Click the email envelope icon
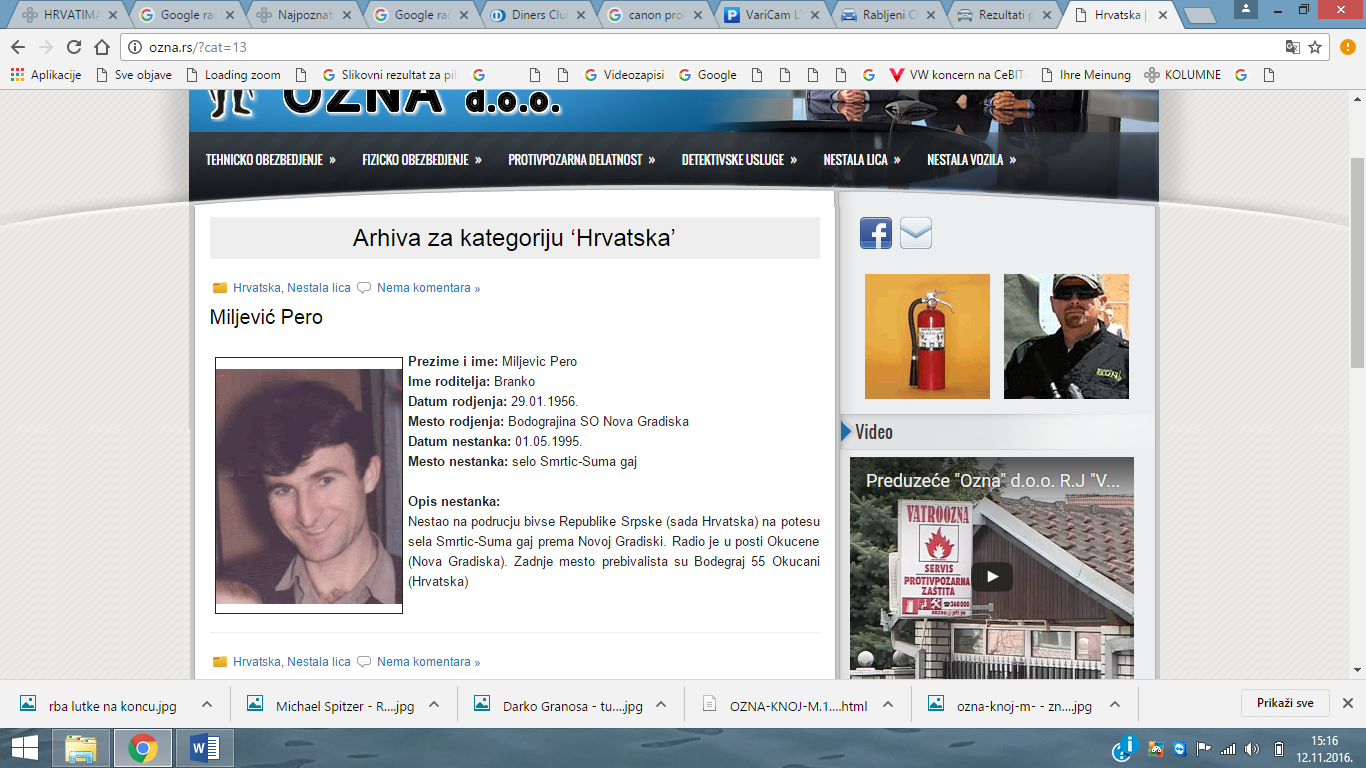 (915, 233)
